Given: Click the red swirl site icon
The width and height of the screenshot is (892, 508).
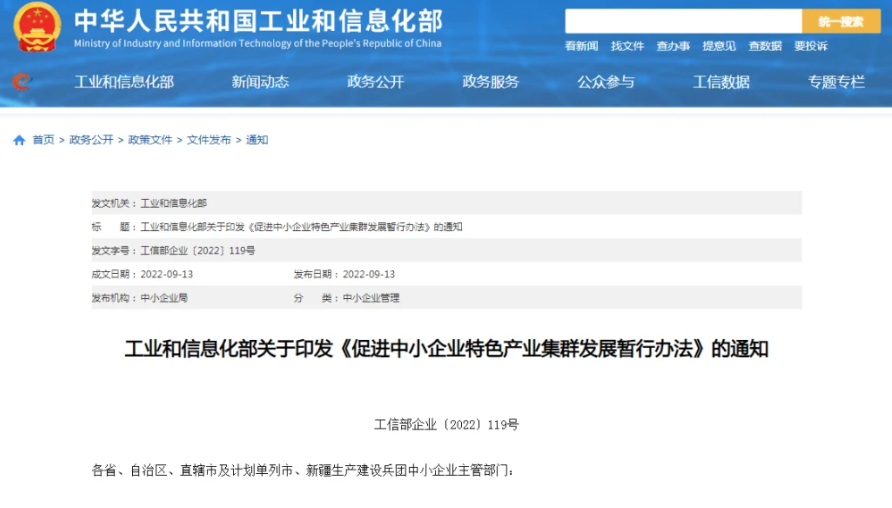Looking at the screenshot, I should 22,82.
